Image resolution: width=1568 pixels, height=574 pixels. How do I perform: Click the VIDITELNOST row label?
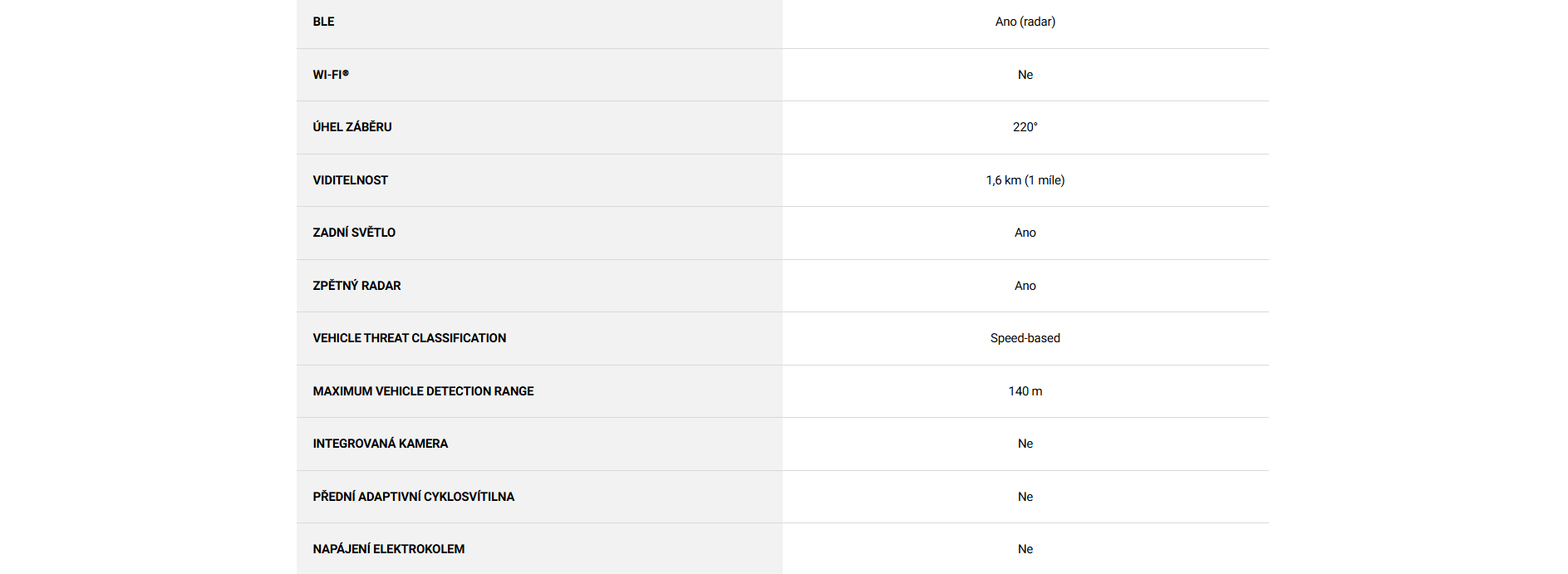pos(350,180)
